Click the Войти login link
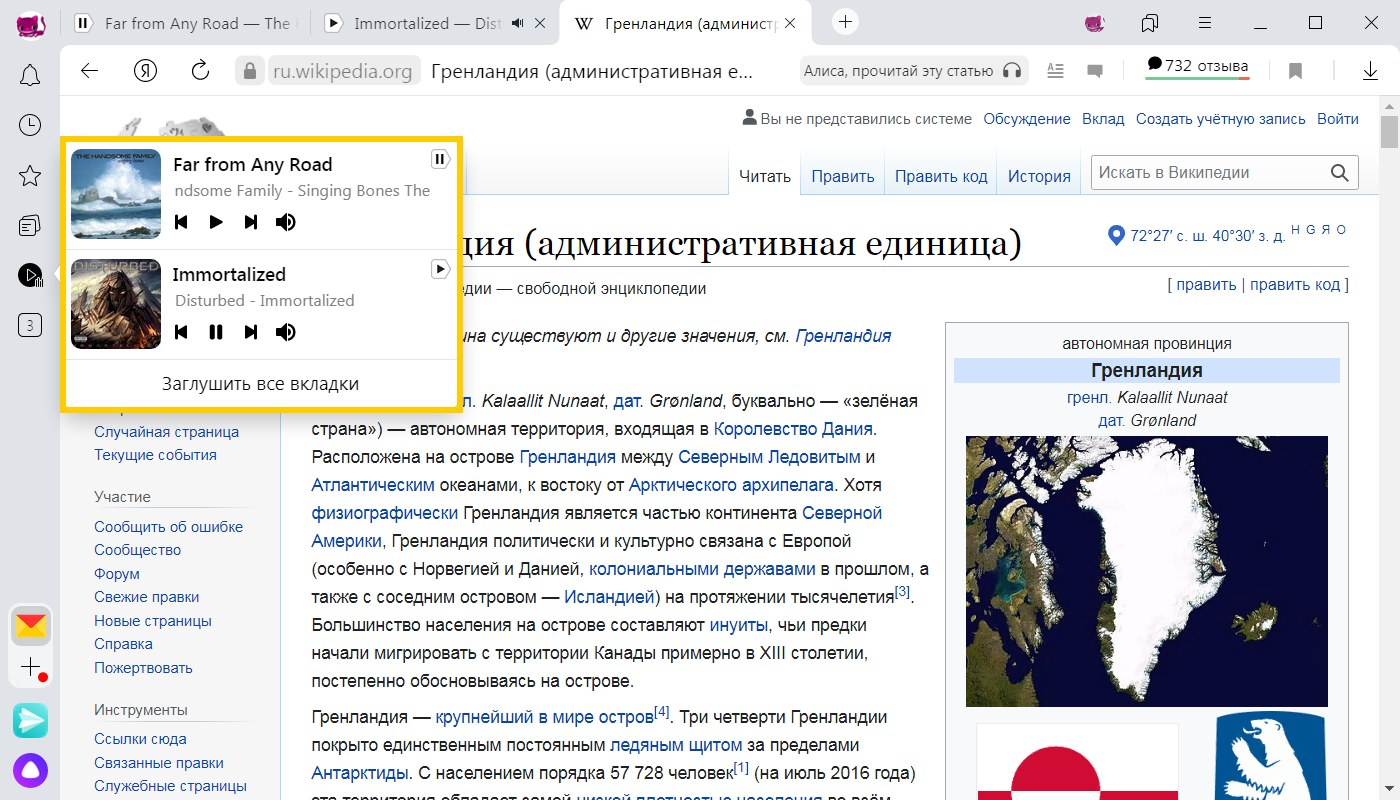1400x800 pixels. (x=1338, y=118)
